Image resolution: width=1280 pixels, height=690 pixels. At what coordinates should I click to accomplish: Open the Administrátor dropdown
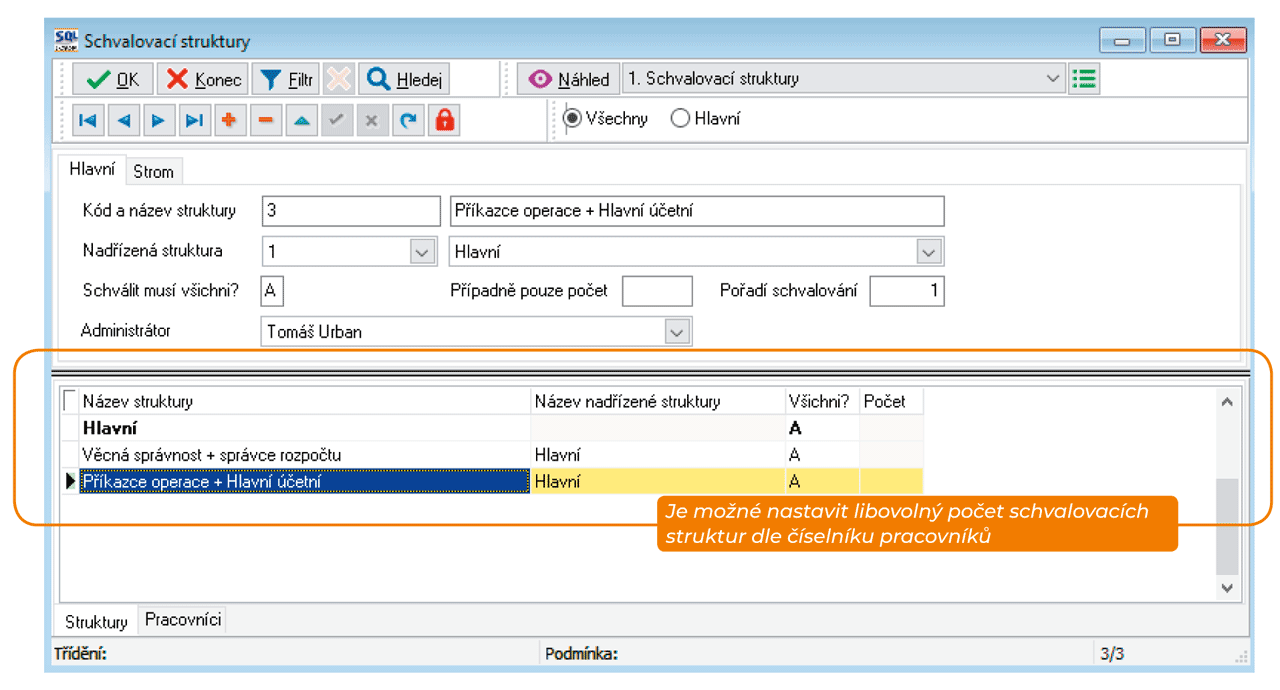(x=678, y=332)
